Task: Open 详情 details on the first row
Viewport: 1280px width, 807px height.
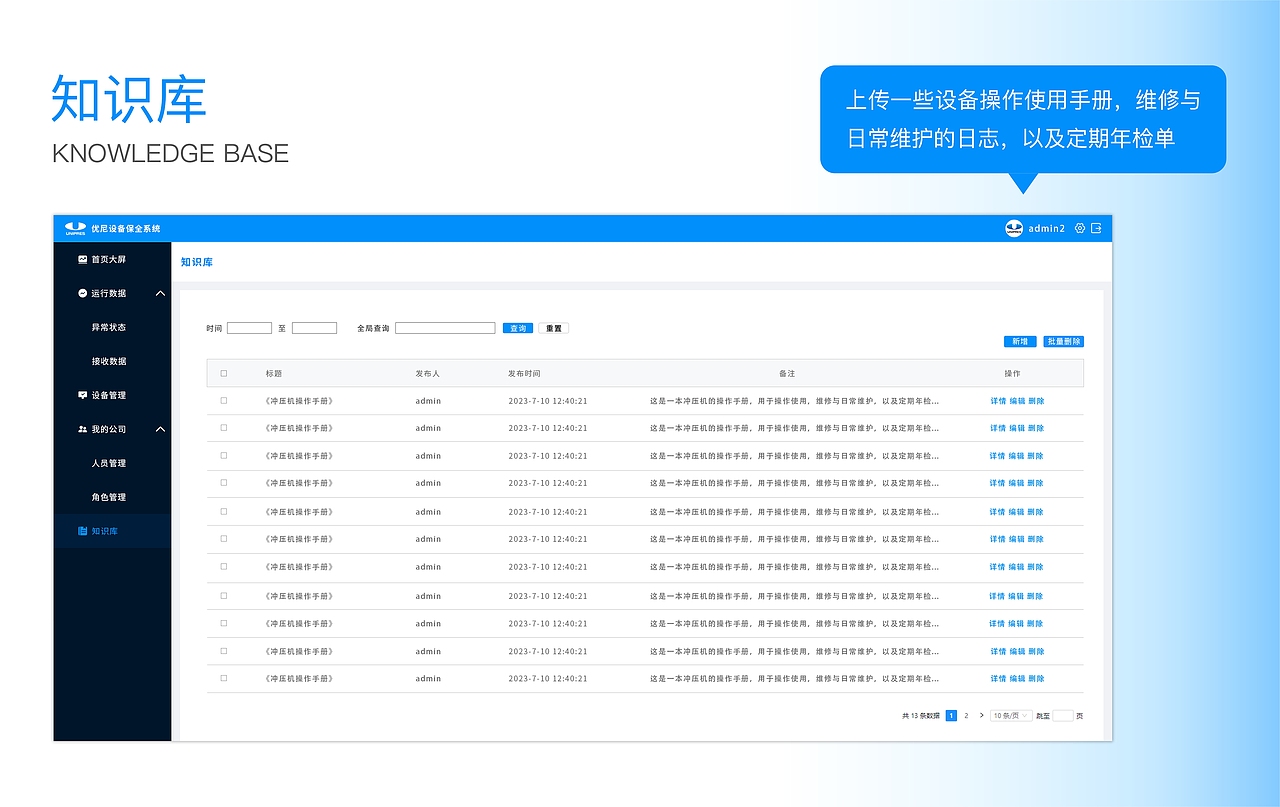Action: [x=997, y=400]
